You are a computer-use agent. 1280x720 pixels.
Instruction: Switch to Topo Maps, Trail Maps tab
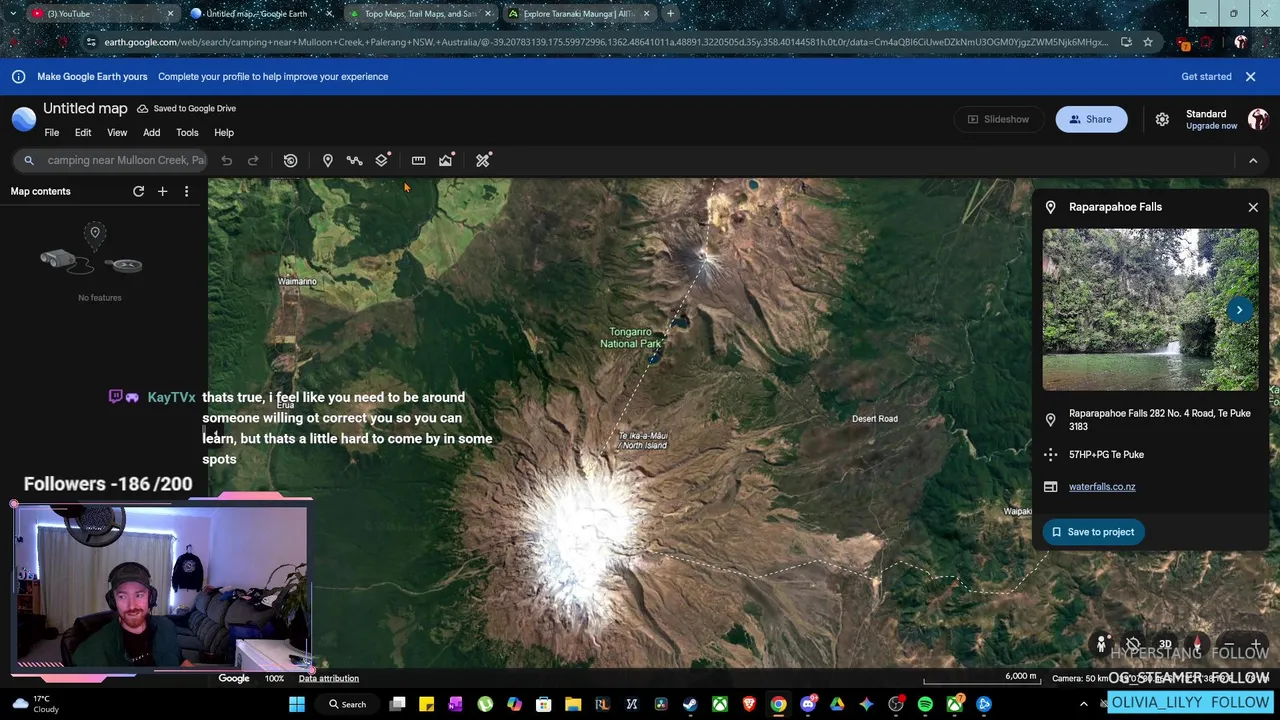point(420,14)
